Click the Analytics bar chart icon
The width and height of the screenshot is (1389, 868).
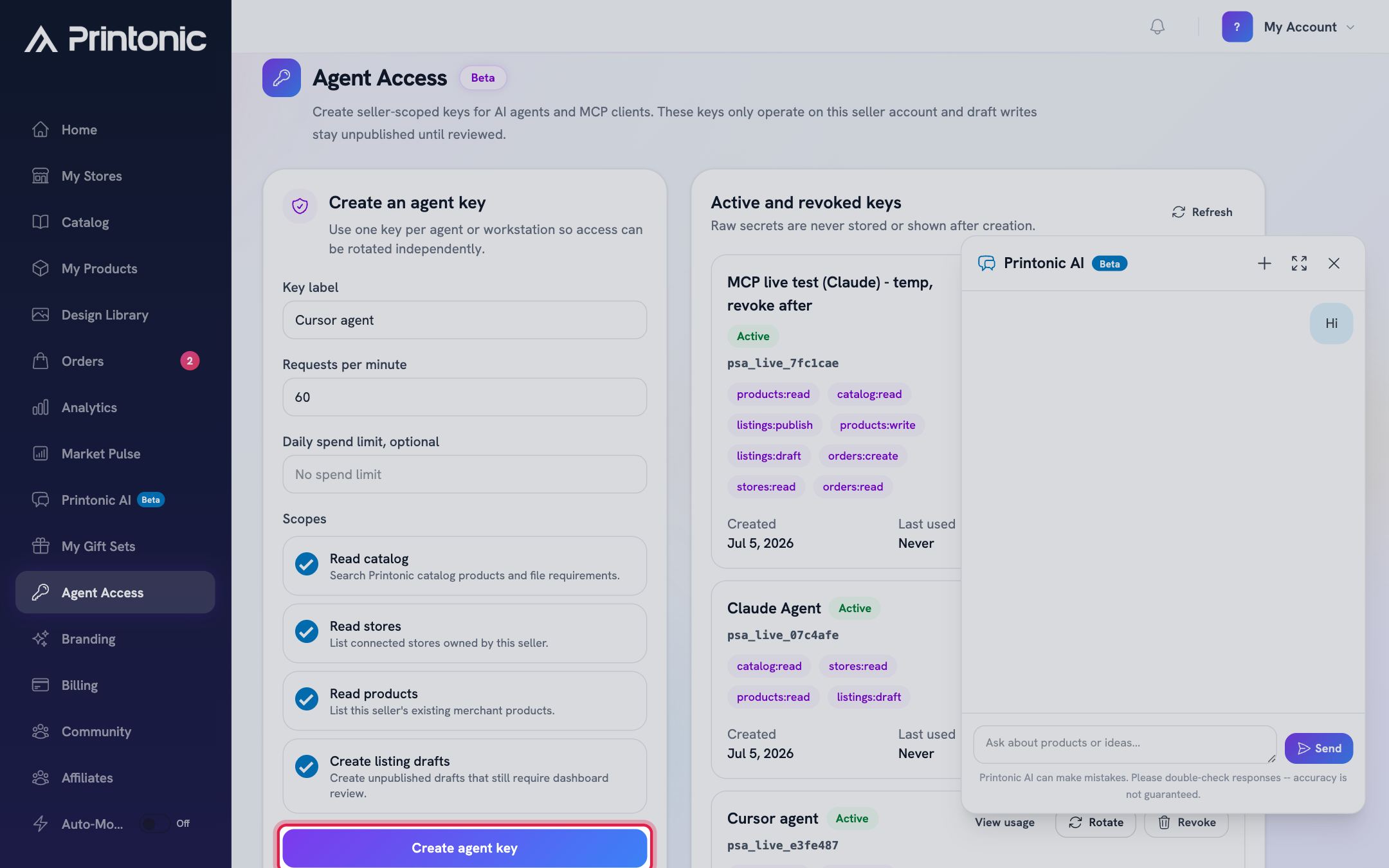(41, 407)
